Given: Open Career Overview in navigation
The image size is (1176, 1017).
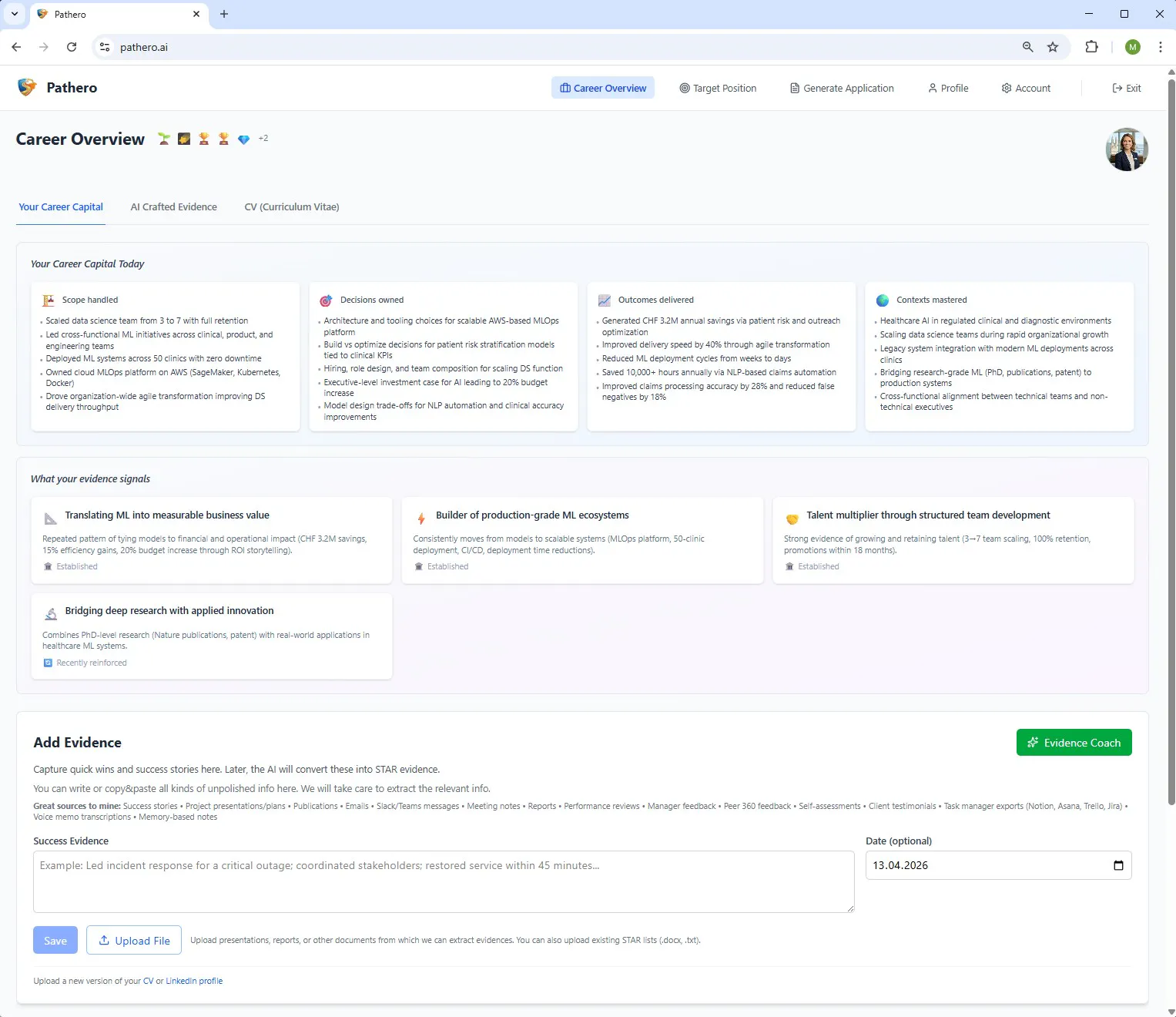Looking at the screenshot, I should (603, 88).
